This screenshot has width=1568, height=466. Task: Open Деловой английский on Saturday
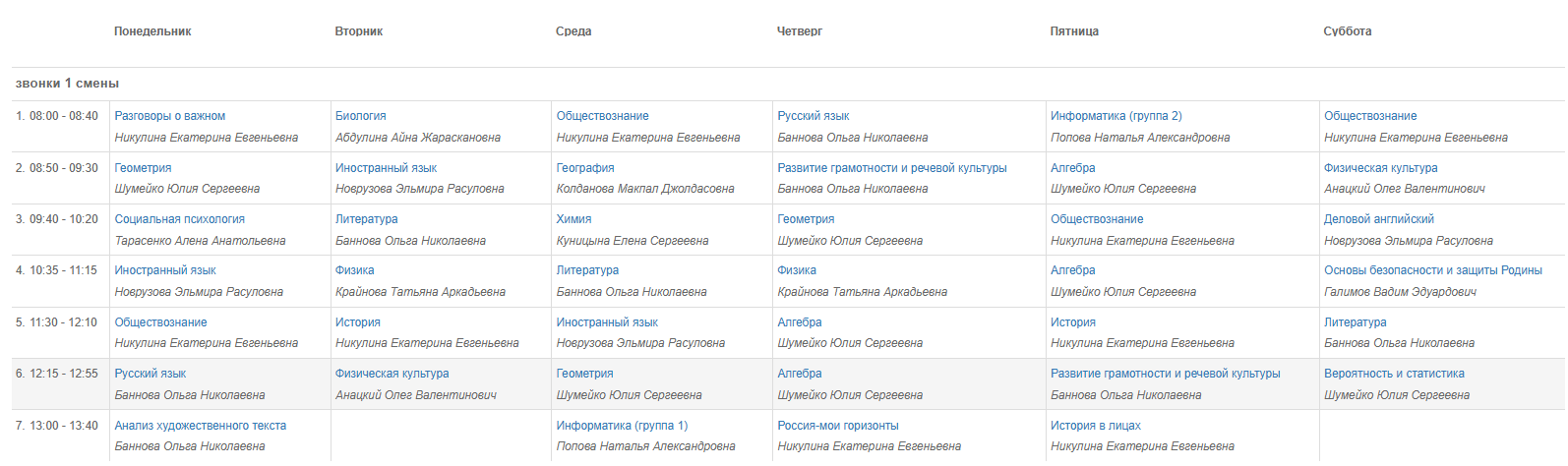coord(1379,219)
